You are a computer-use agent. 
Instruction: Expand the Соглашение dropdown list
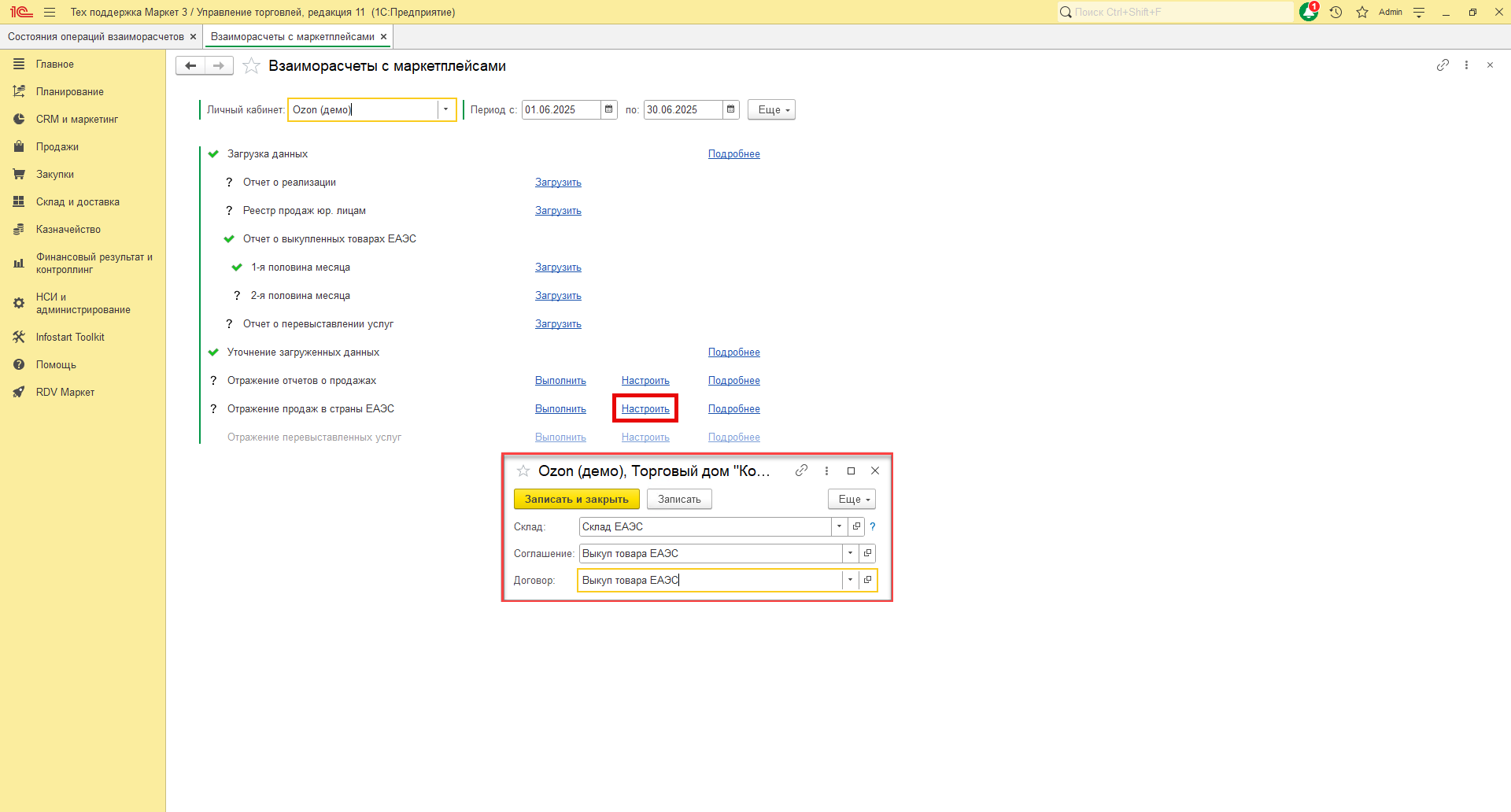click(x=850, y=553)
